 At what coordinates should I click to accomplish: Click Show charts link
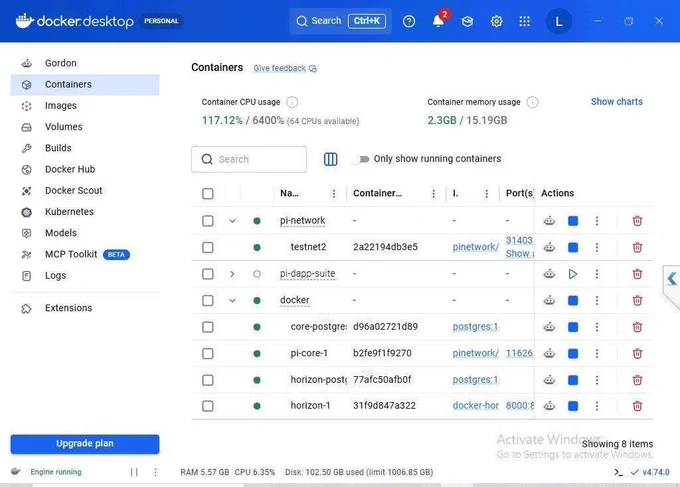[x=616, y=101]
